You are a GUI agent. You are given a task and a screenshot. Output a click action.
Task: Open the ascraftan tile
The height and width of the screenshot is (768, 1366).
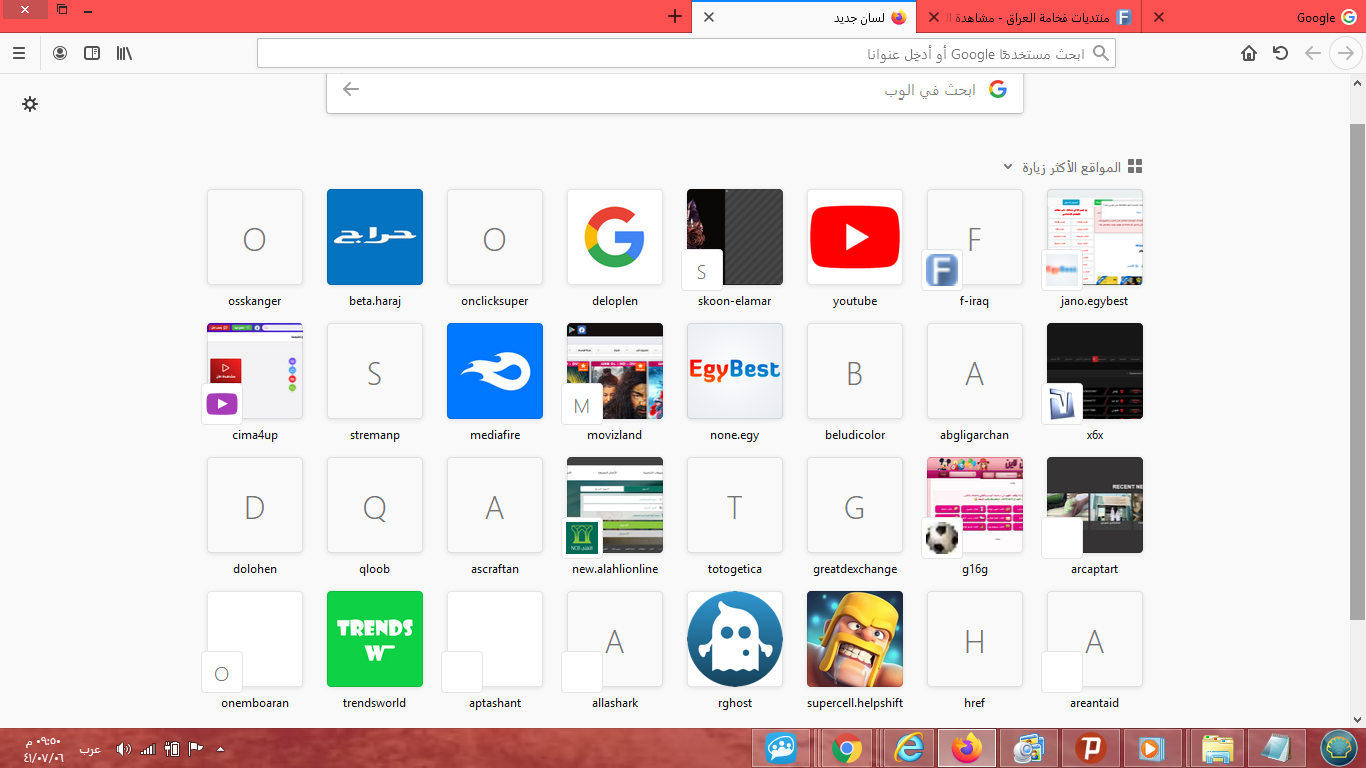coord(495,505)
